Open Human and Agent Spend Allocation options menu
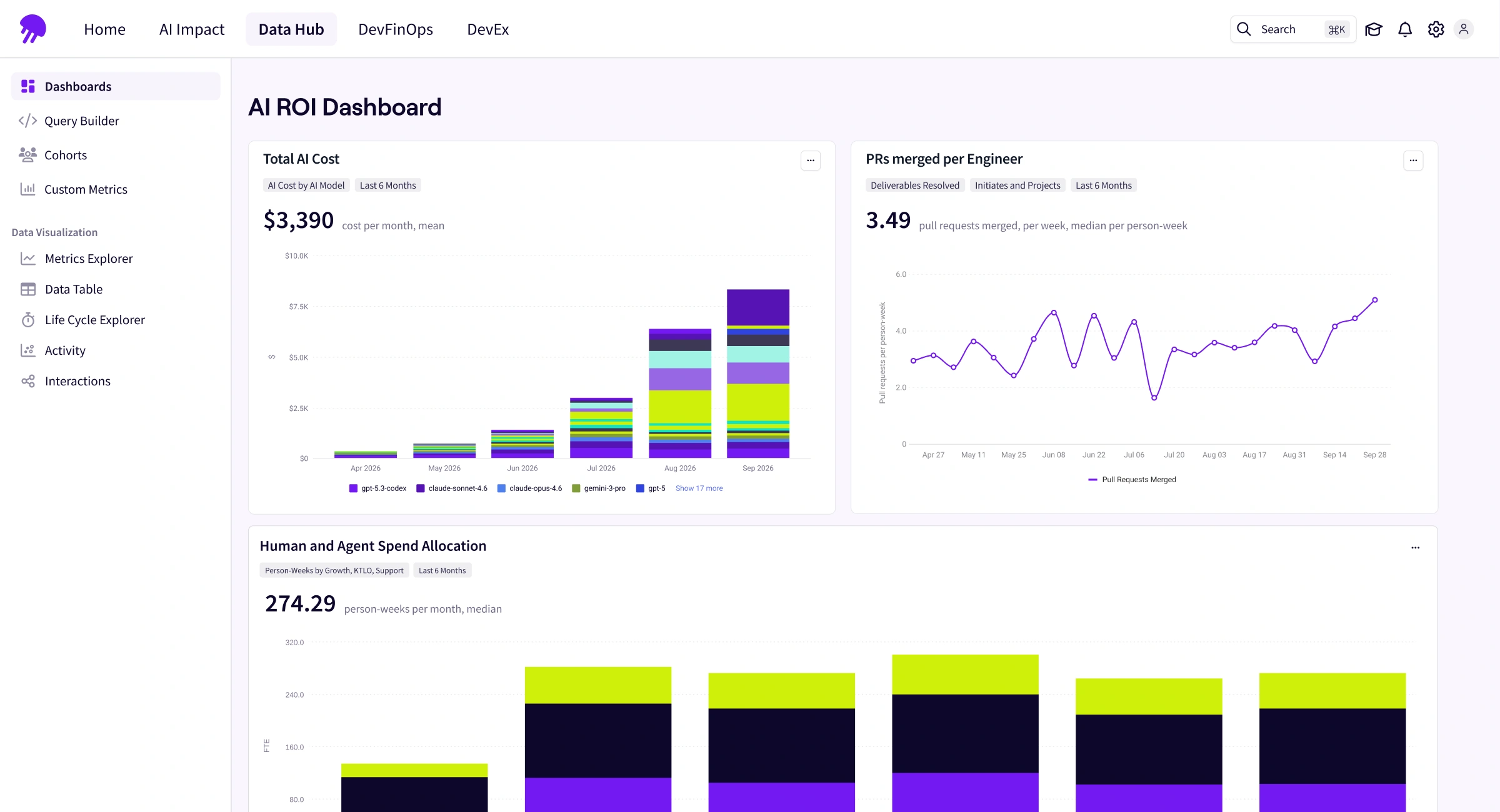The image size is (1500, 812). (x=1416, y=548)
